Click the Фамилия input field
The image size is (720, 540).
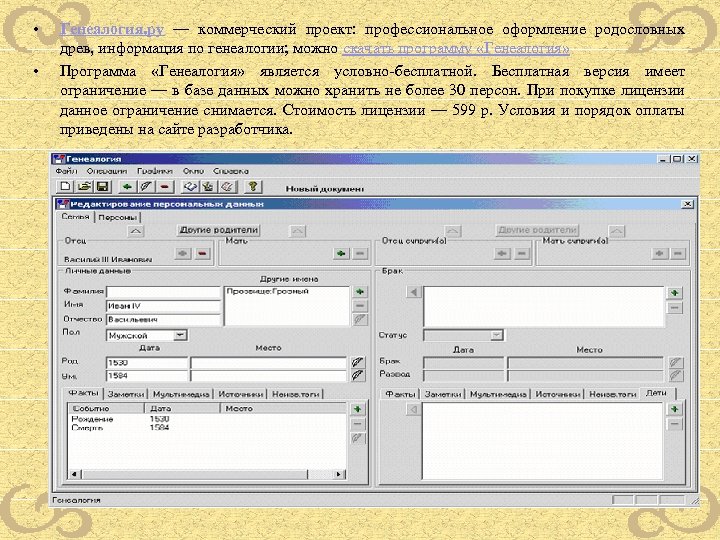tap(163, 292)
